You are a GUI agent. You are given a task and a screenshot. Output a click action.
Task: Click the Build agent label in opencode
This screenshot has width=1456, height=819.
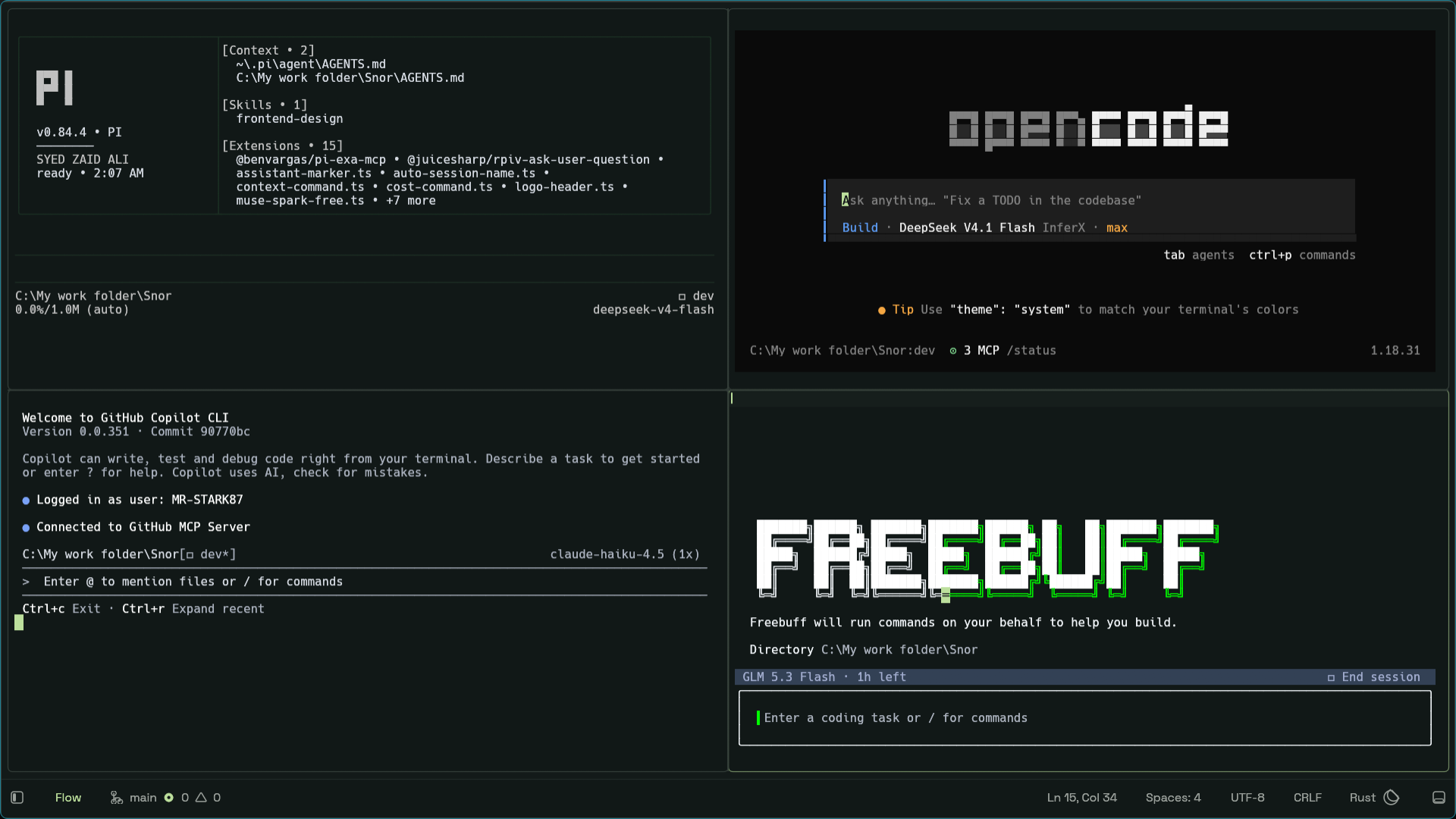point(860,227)
